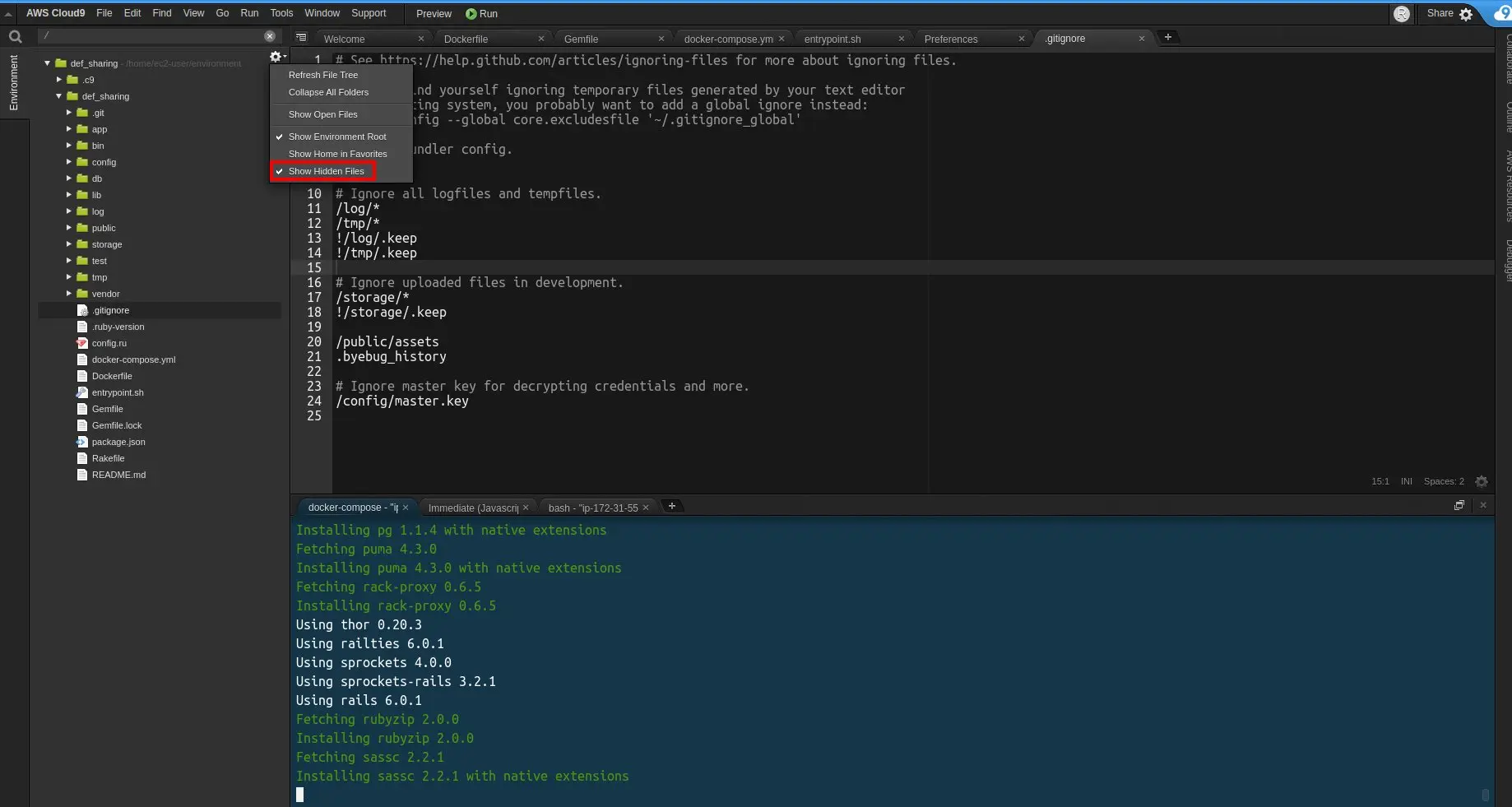Toggle Show Home in Favorites option

341,154
